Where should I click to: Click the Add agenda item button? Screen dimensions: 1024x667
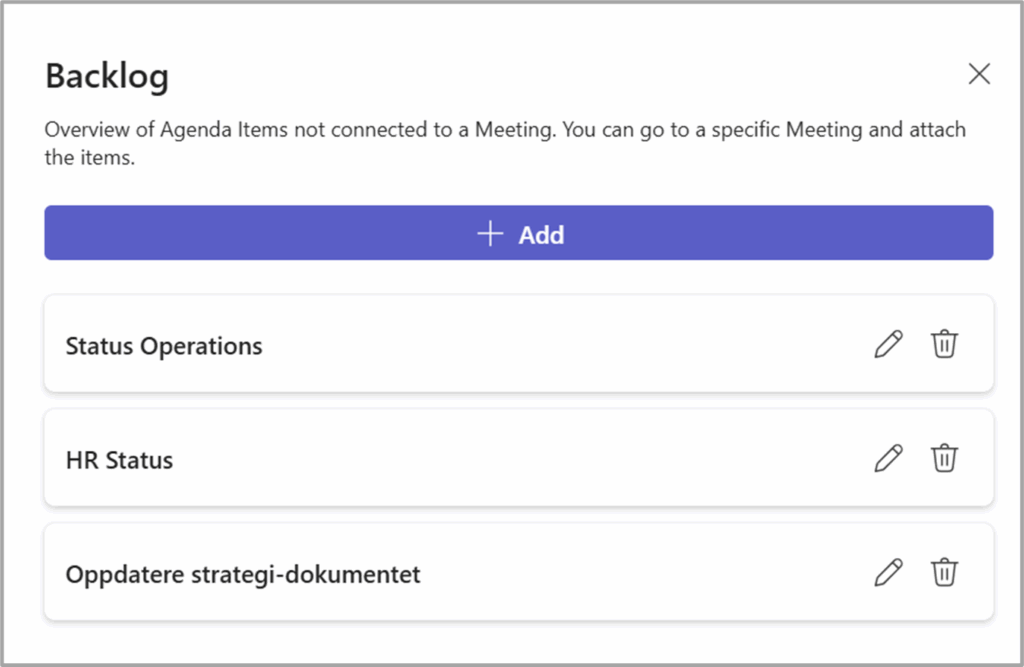tap(518, 232)
